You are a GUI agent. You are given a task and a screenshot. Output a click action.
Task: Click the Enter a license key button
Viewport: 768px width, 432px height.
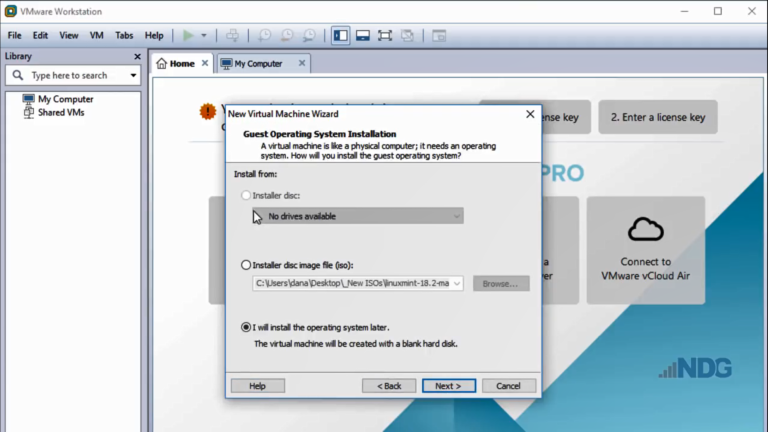pyautogui.click(x=658, y=117)
